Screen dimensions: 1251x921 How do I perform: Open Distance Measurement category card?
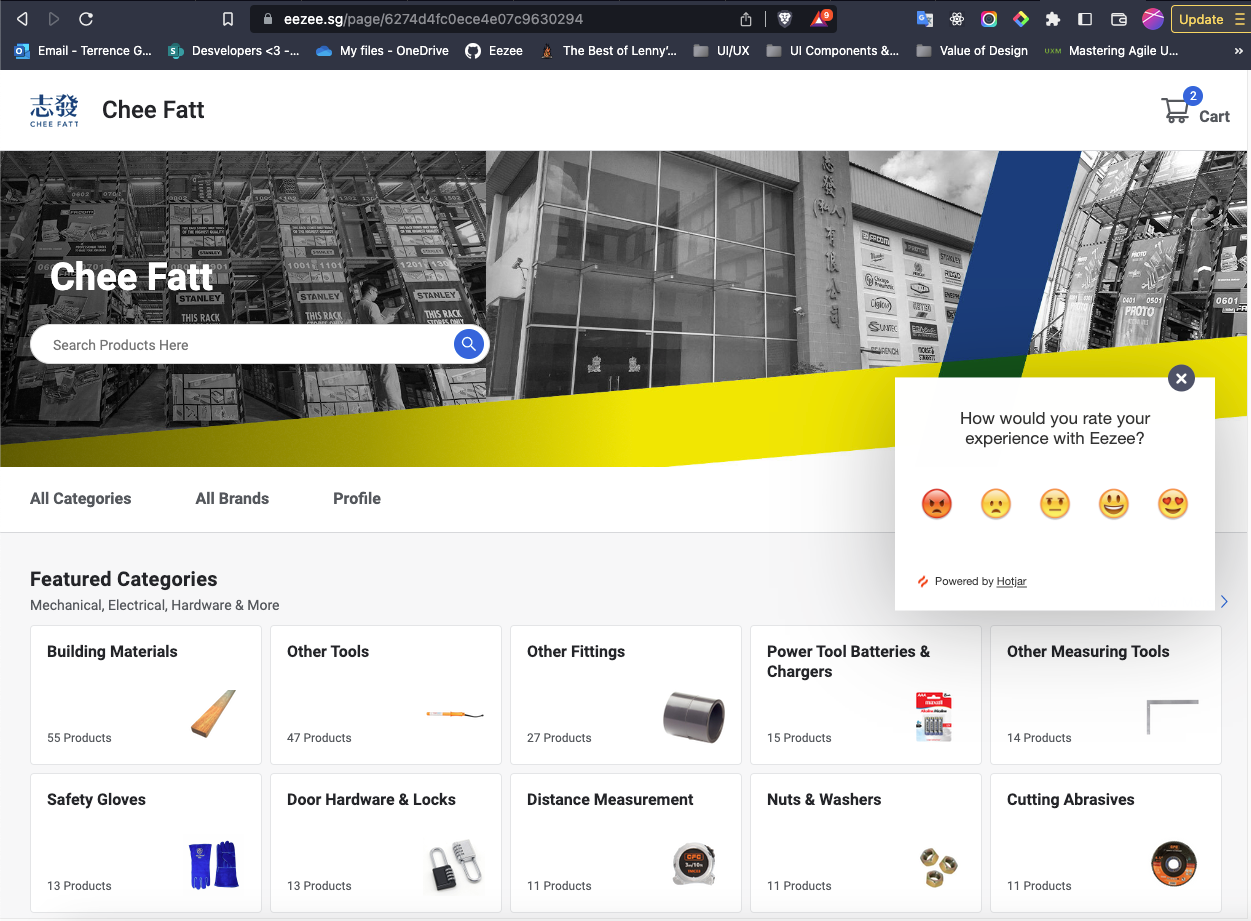[626, 843]
